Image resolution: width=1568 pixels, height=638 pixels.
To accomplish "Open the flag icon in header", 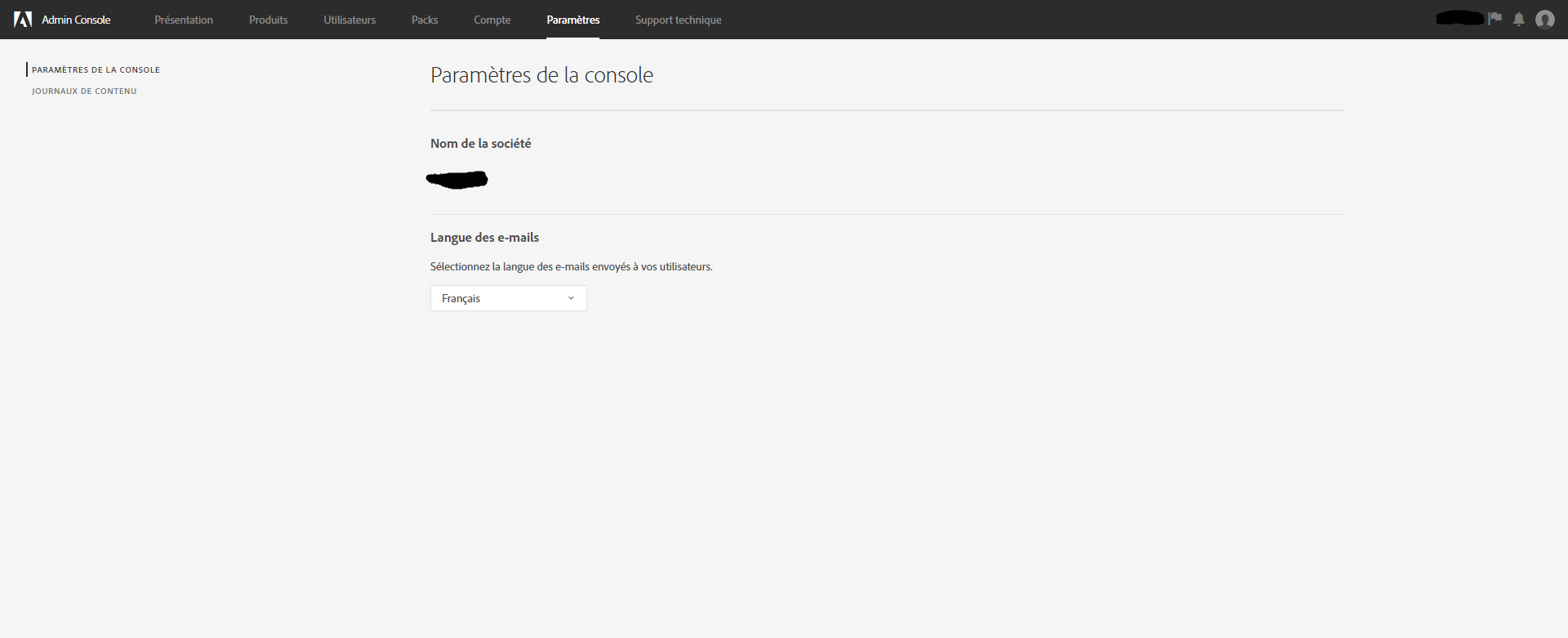I will [1495, 19].
